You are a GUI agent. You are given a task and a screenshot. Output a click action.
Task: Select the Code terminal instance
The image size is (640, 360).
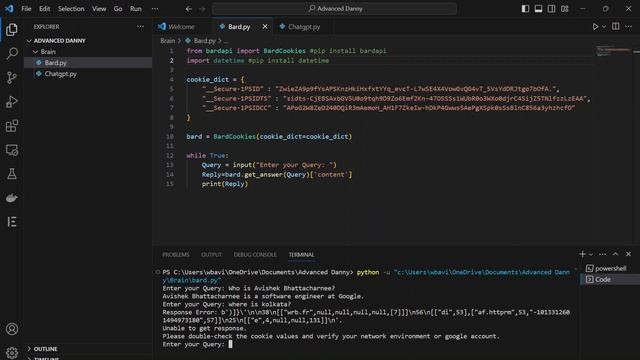pyautogui.click(x=610, y=280)
